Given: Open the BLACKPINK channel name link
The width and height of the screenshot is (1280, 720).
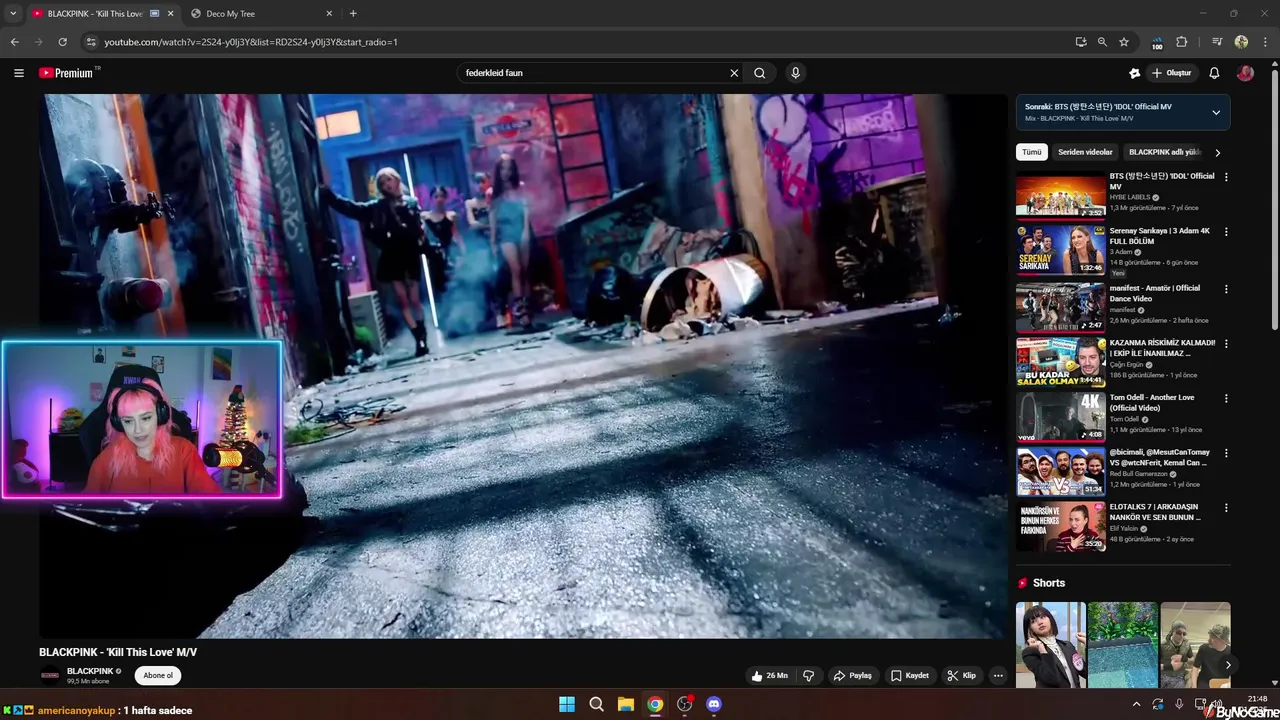Looking at the screenshot, I should tap(90, 671).
